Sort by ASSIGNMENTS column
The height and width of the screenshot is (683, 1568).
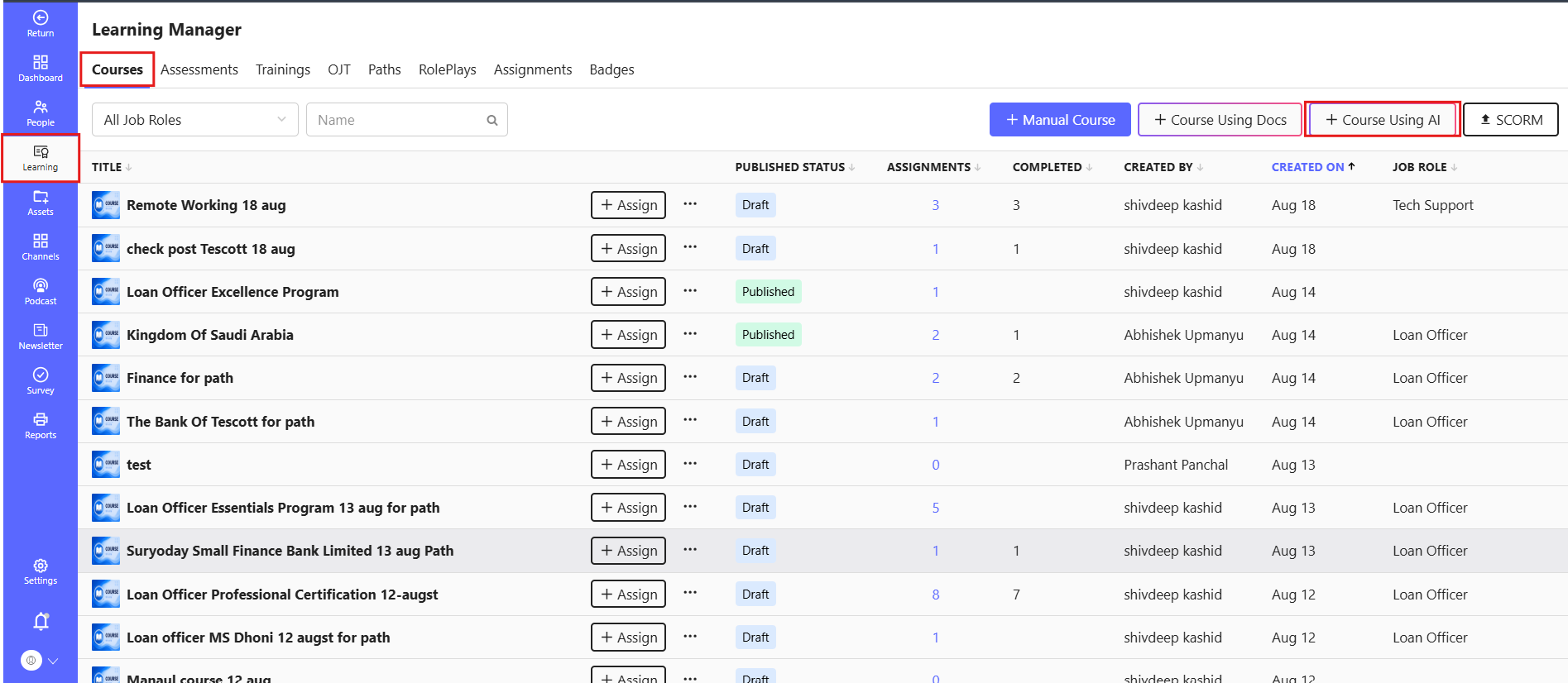click(933, 167)
